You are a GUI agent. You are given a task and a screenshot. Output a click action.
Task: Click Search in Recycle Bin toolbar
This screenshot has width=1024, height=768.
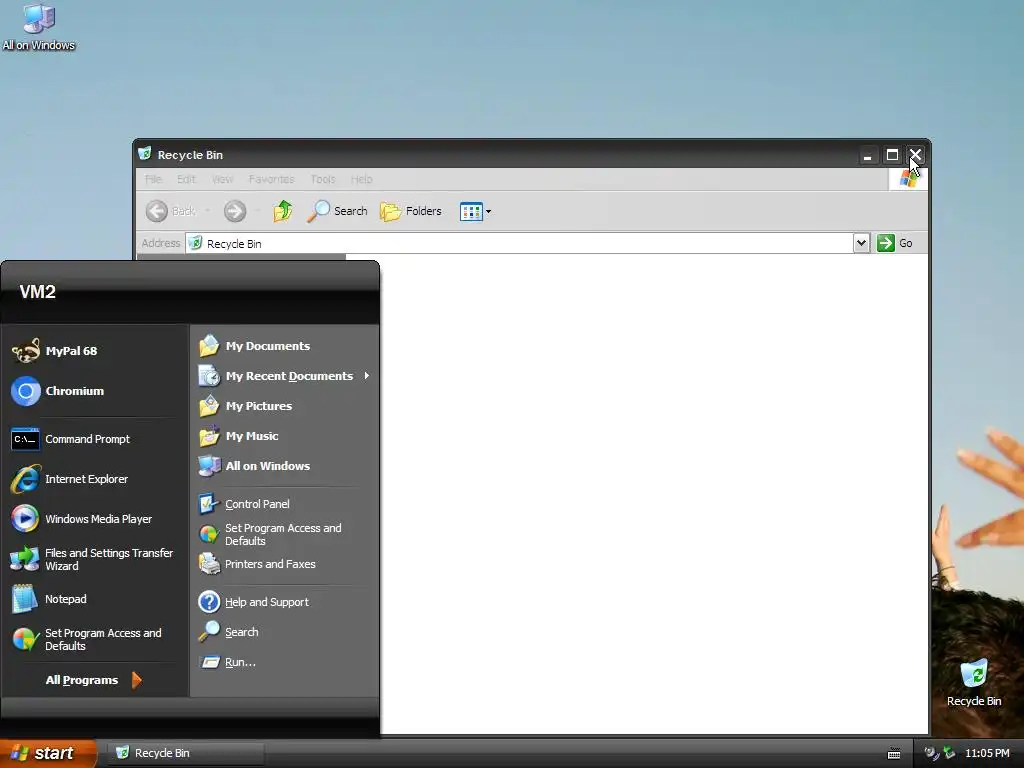pyautogui.click(x=338, y=211)
